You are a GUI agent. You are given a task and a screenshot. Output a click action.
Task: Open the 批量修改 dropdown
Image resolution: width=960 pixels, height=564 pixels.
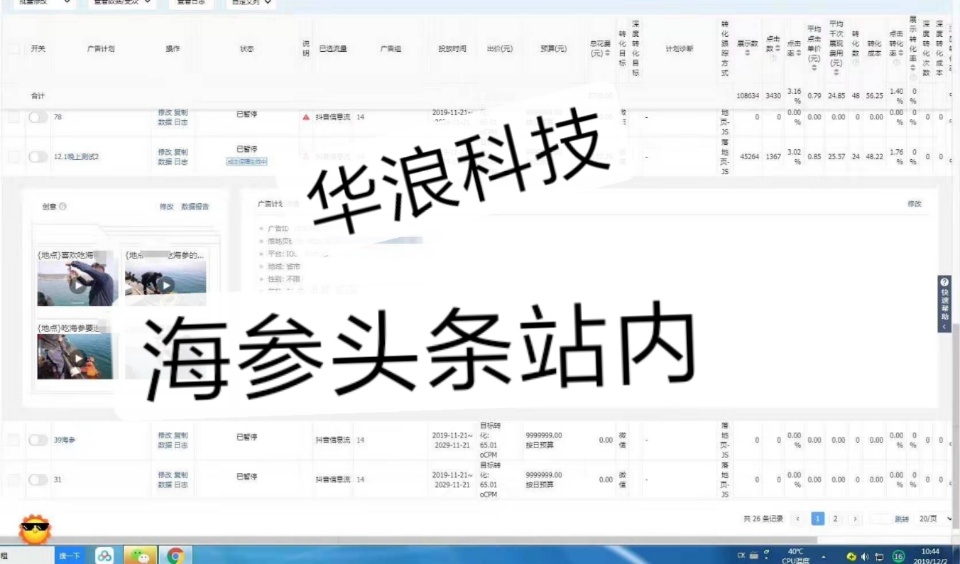pos(44,2)
